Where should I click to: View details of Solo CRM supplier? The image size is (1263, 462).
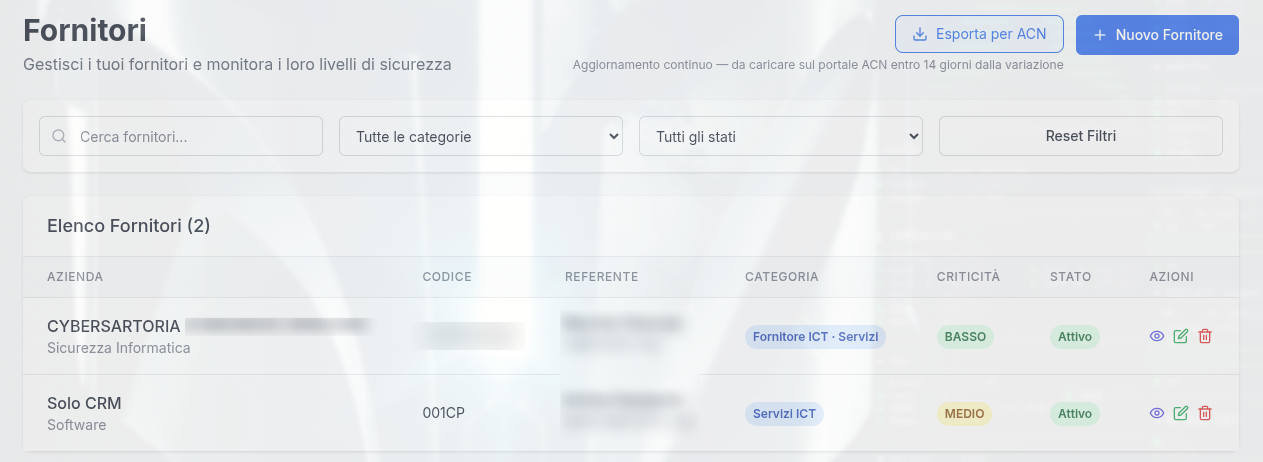pyautogui.click(x=1157, y=413)
